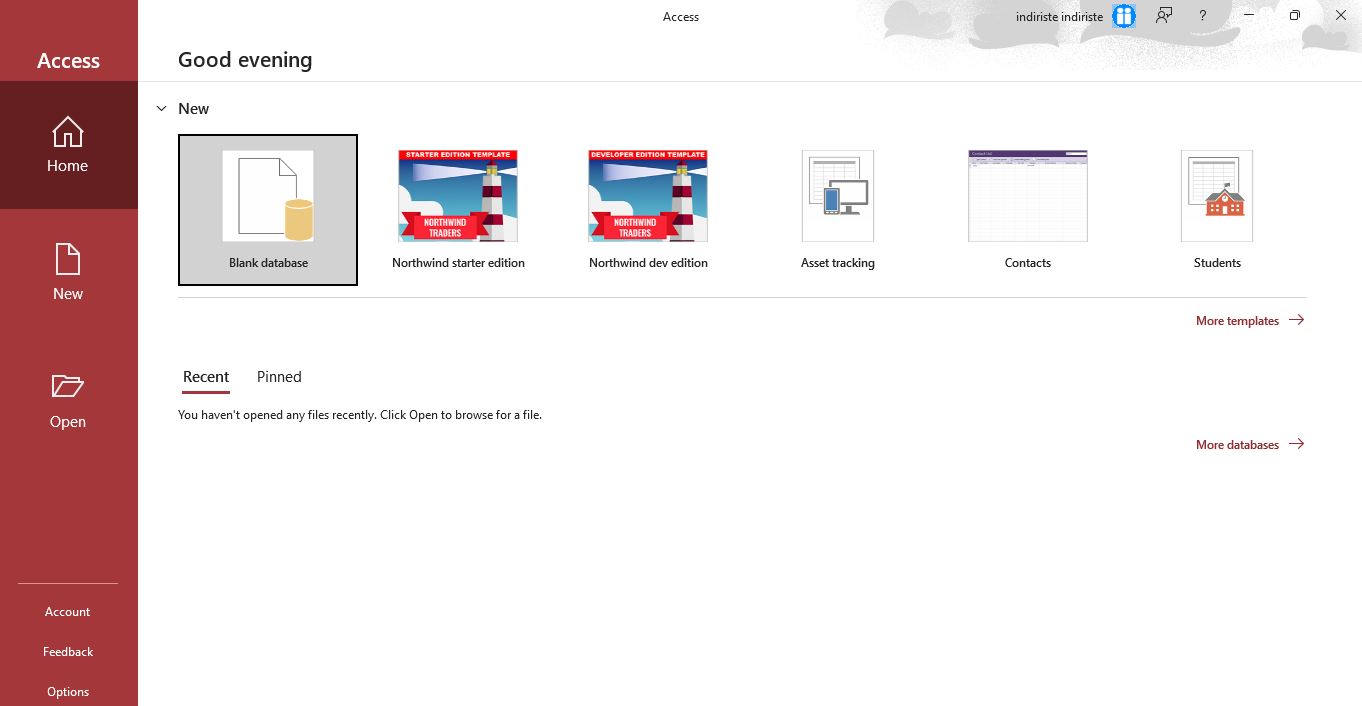This screenshot has width=1362, height=706.
Task: Choose the Northwind dev edition template
Action: 648,210
